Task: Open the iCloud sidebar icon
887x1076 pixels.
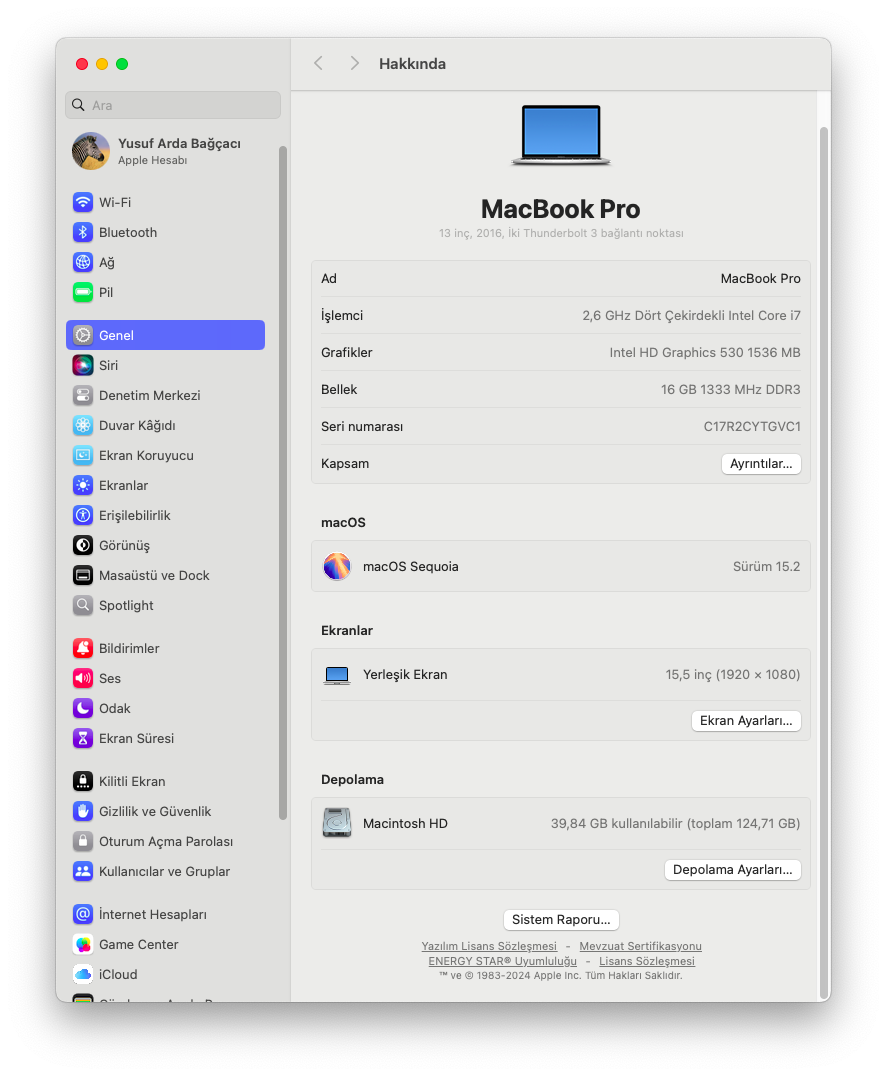Action: 83,974
